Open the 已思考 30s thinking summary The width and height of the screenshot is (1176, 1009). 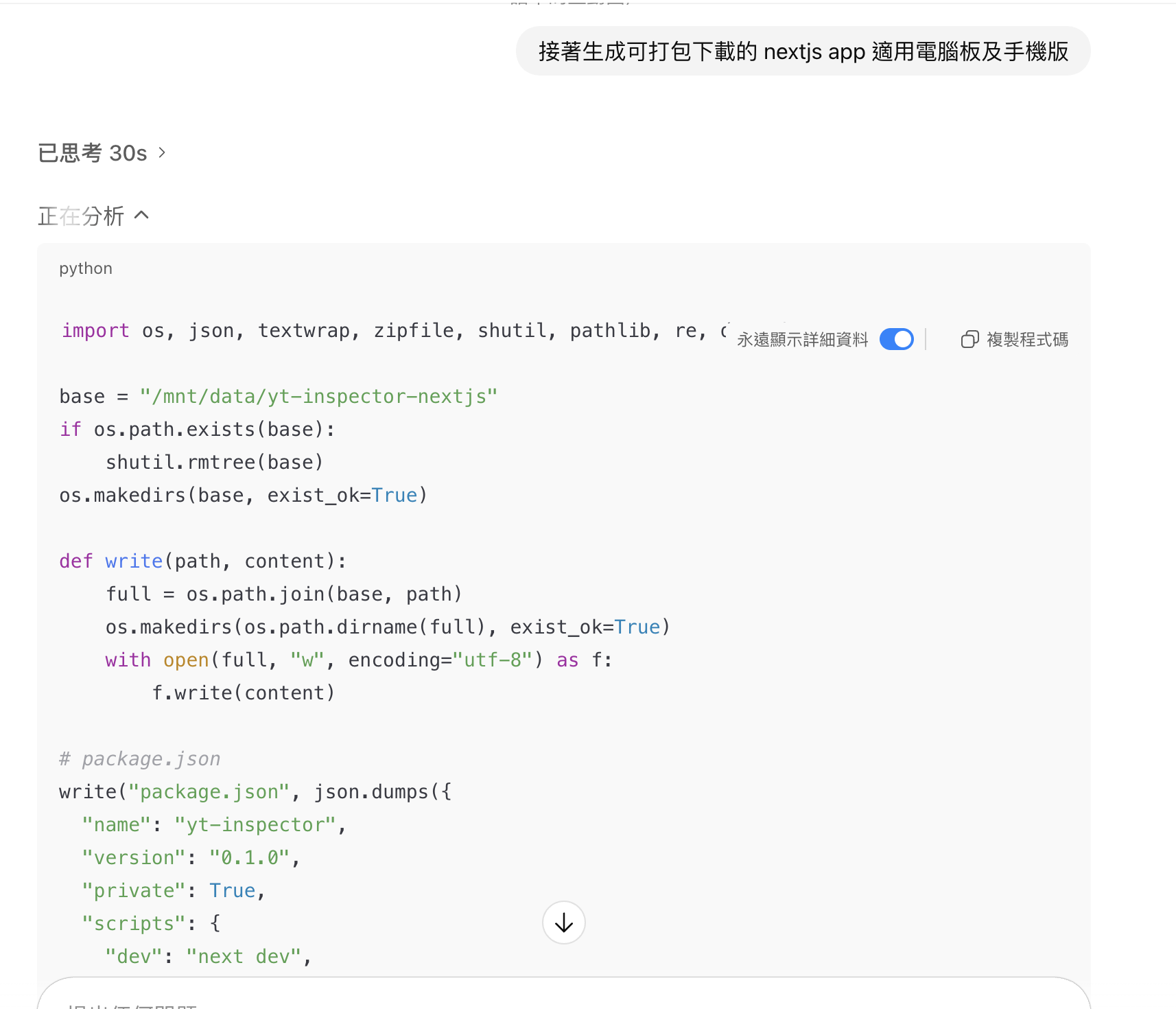click(93, 152)
